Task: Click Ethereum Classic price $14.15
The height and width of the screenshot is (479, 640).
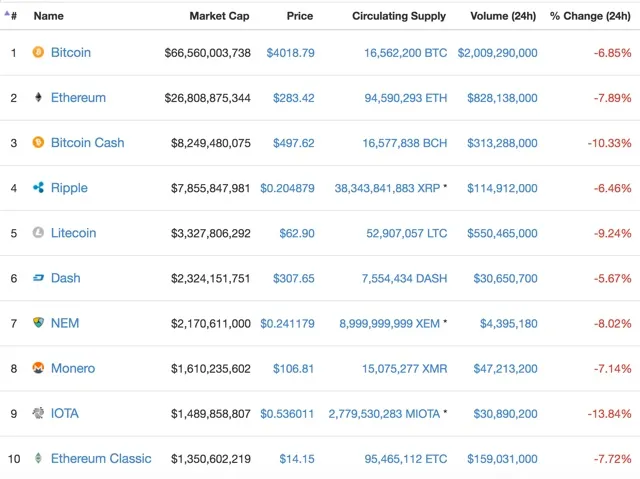Action: 297,459
